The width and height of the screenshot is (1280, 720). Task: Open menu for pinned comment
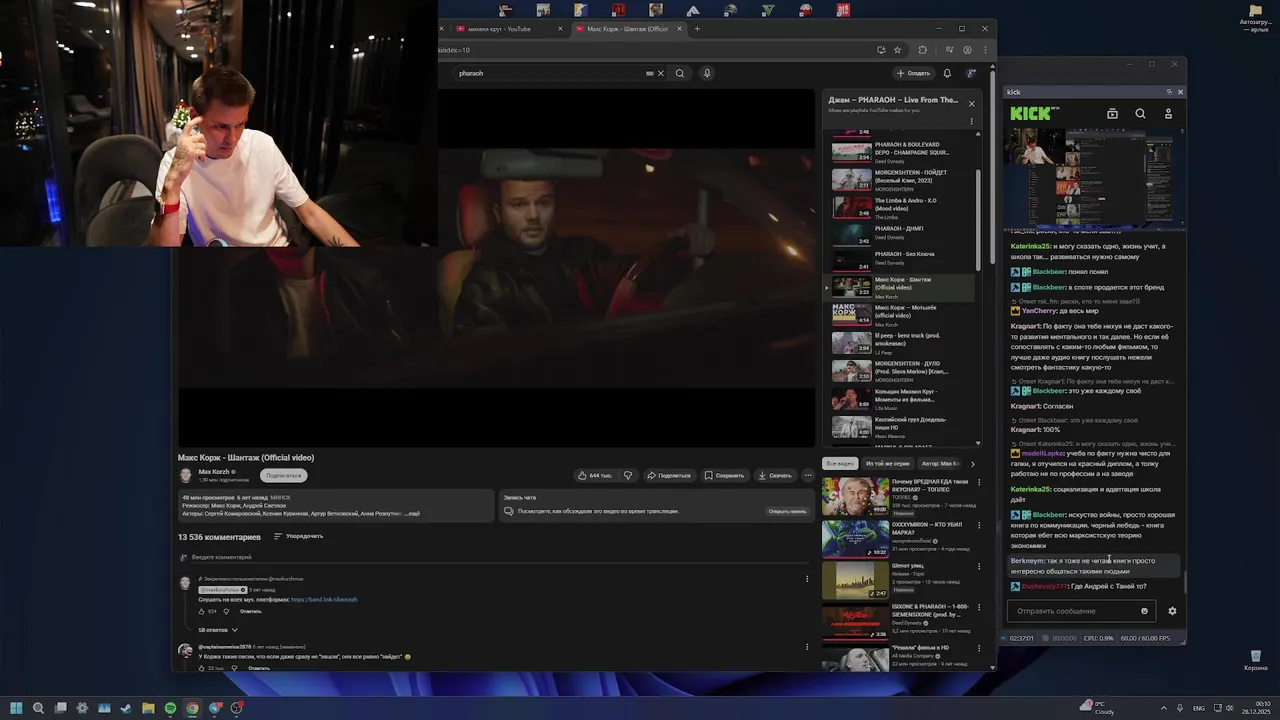(807, 578)
